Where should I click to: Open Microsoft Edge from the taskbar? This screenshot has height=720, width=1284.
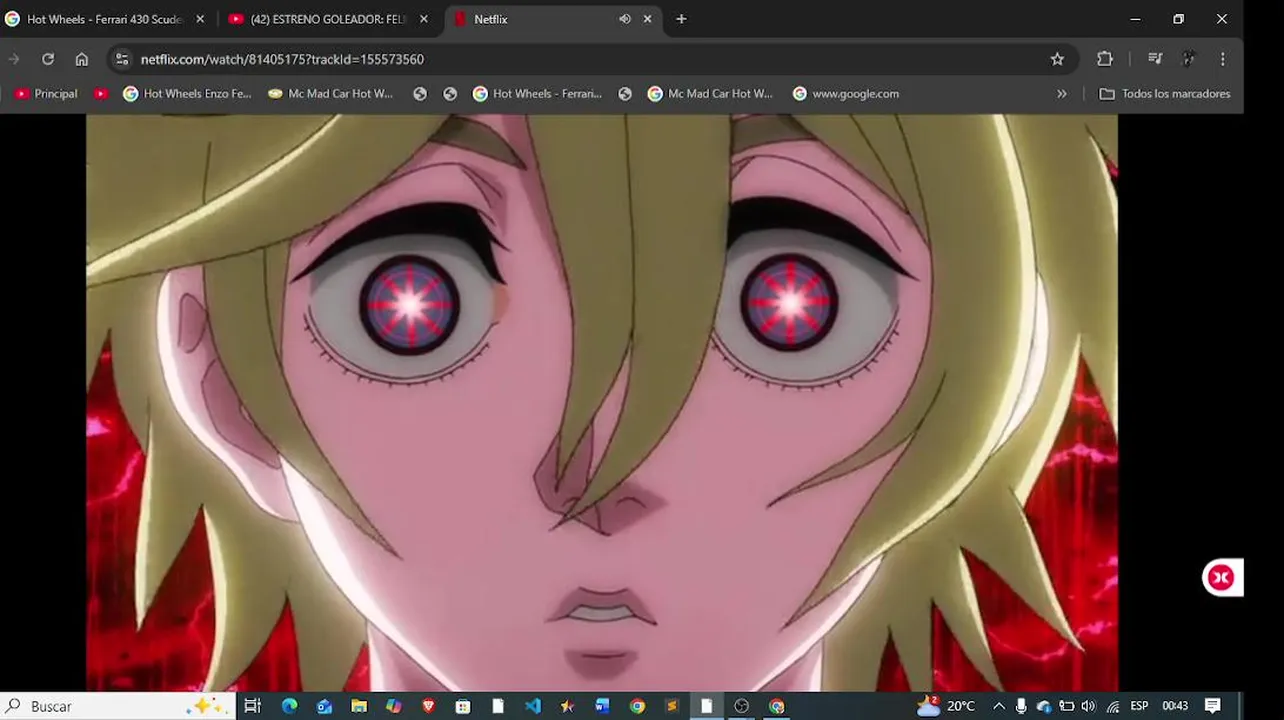tap(289, 706)
